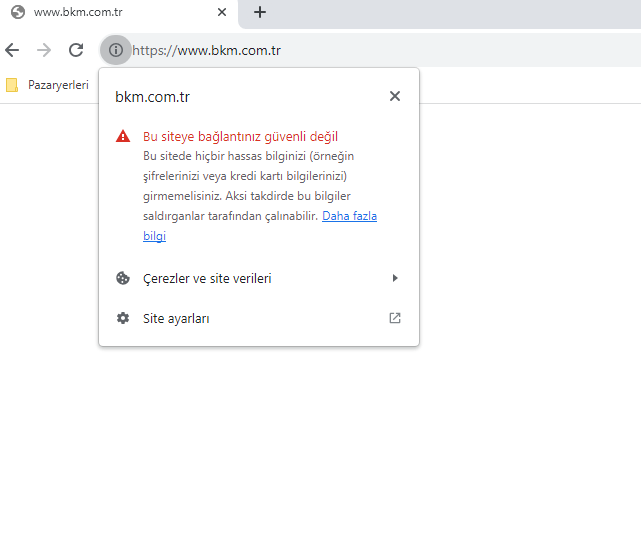Select the www.bkm.com.tr tab
Viewport: 641px width, 535px height.
point(119,13)
